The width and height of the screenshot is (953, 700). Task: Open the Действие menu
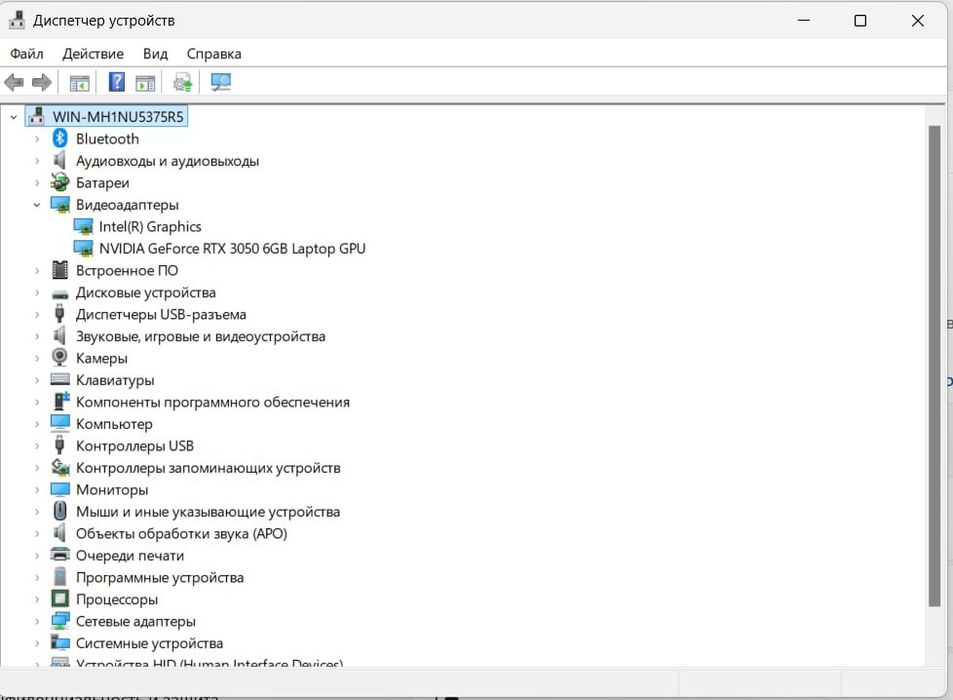point(93,54)
